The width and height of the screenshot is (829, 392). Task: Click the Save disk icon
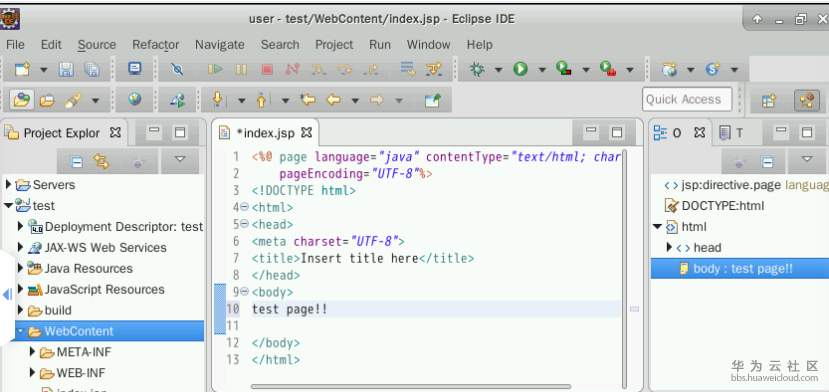point(66,69)
